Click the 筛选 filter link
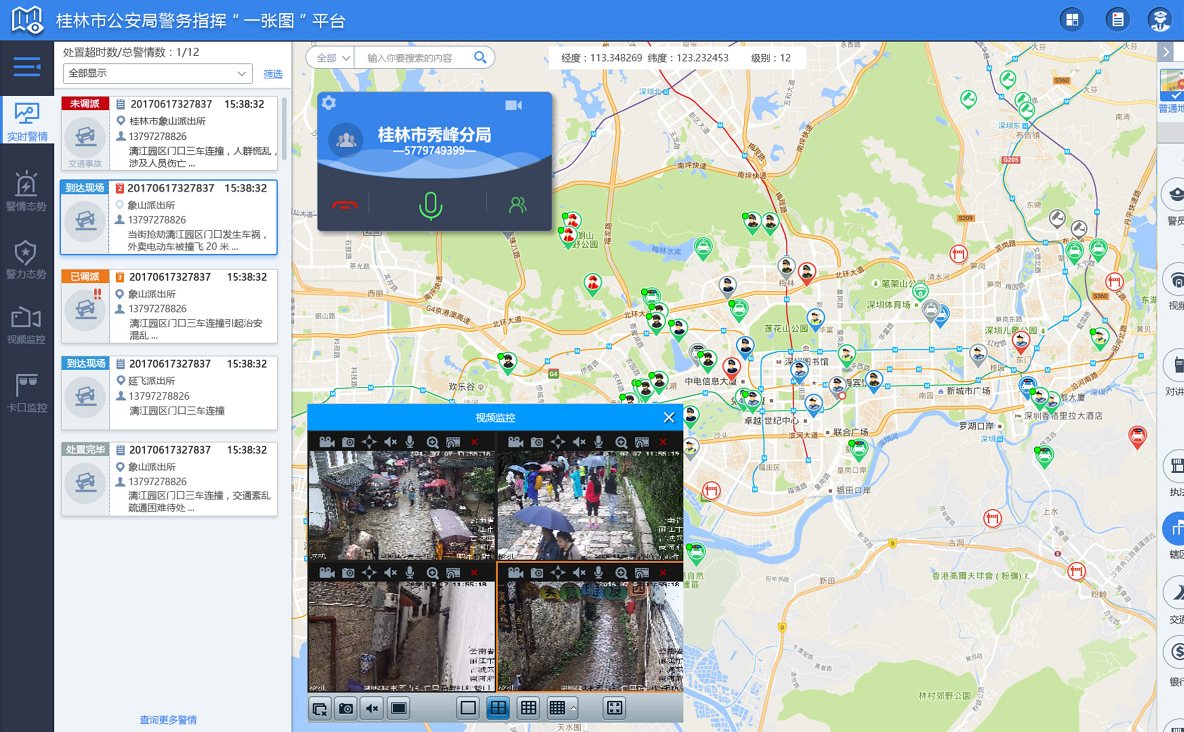1184x732 pixels. tap(273, 74)
